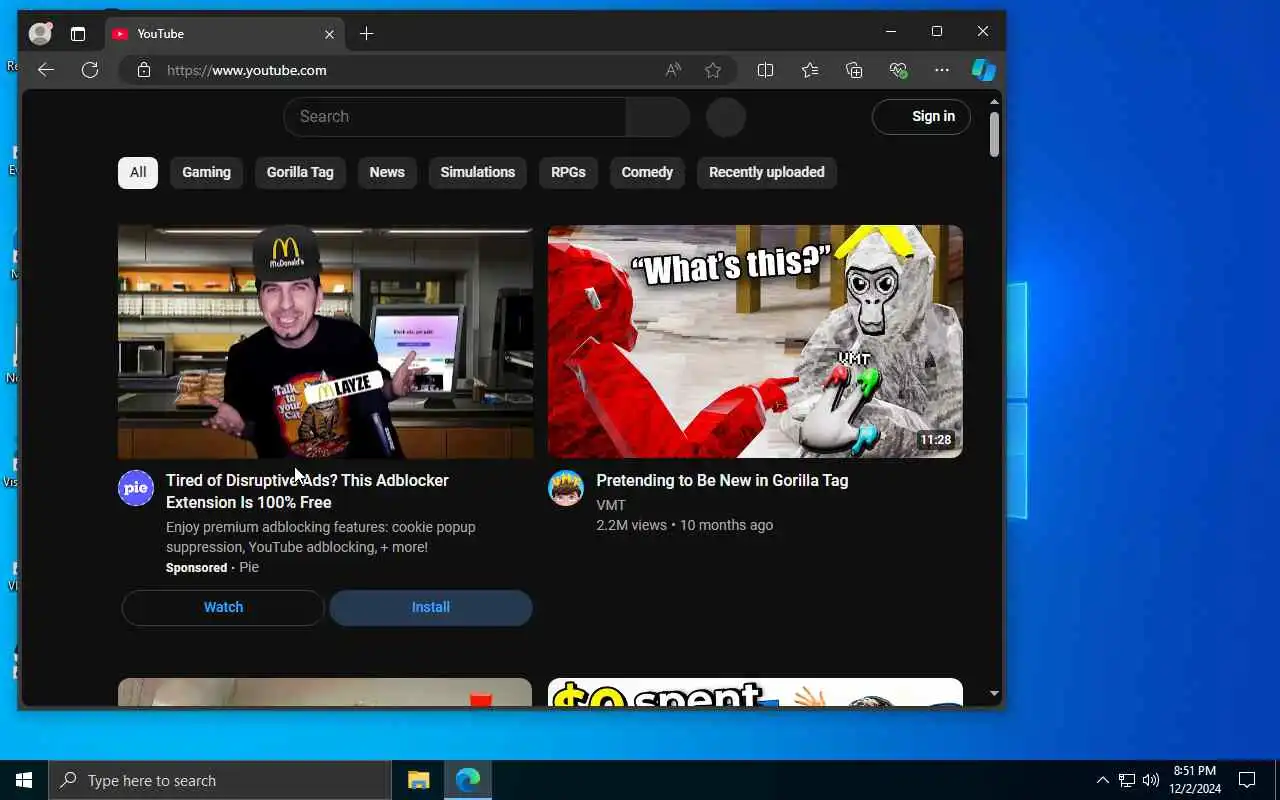Select the Recently uploaded filter chip
The image size is (1280, 800).
pos(767,172)
